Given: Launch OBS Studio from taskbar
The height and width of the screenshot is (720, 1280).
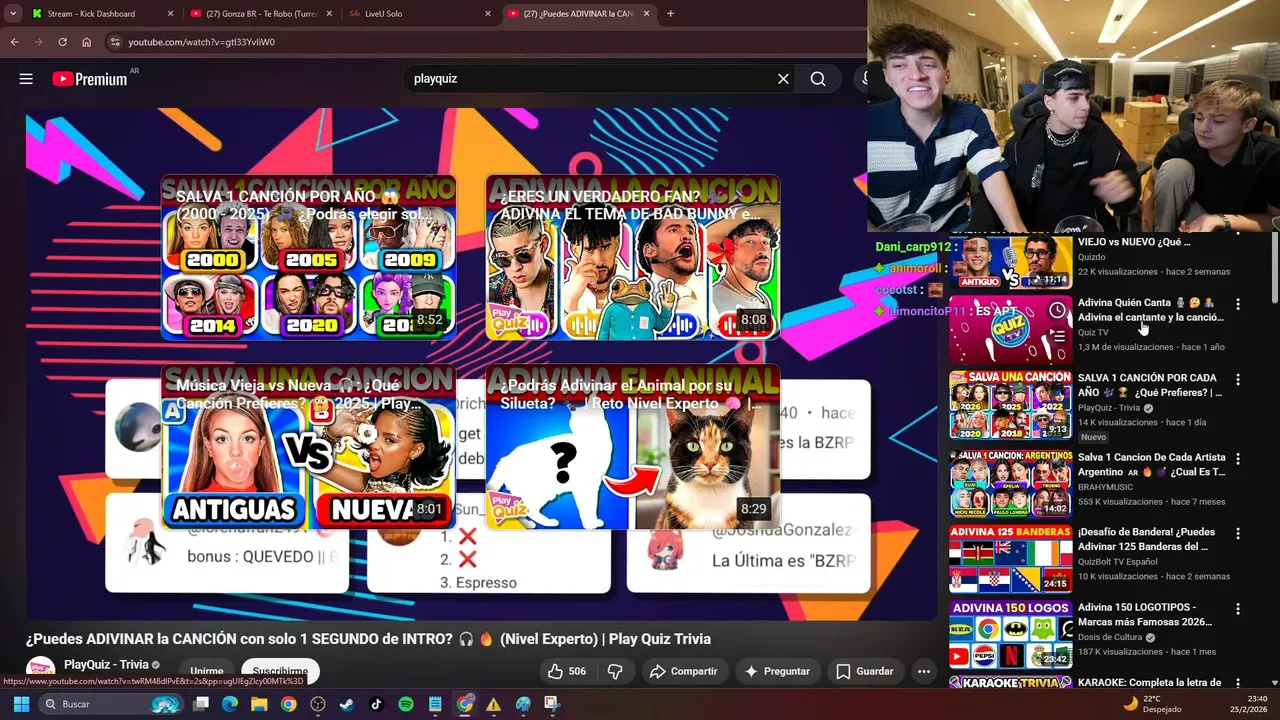Looking at the screenshot, I should click(318, 704).
